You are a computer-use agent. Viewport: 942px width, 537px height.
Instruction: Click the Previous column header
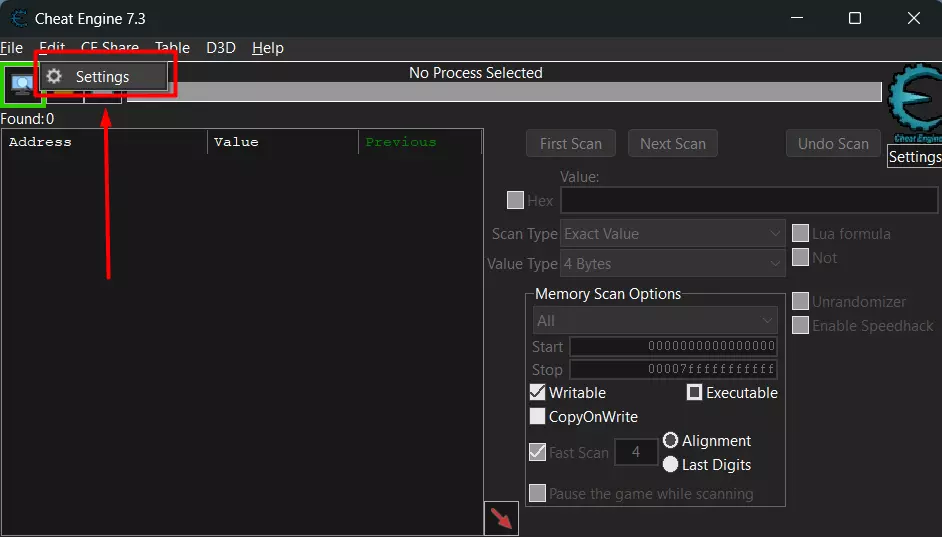(420, 142)
